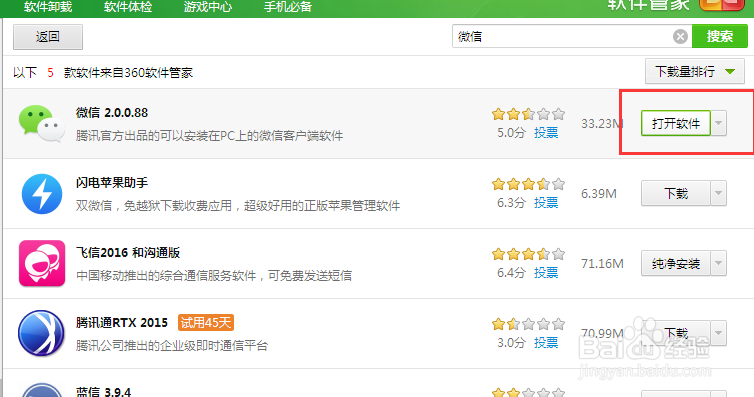Screen dimensions: 754x397
Task: Download 腾讯通RTX 2015 with 下载 button
Action: coord(676,333)
